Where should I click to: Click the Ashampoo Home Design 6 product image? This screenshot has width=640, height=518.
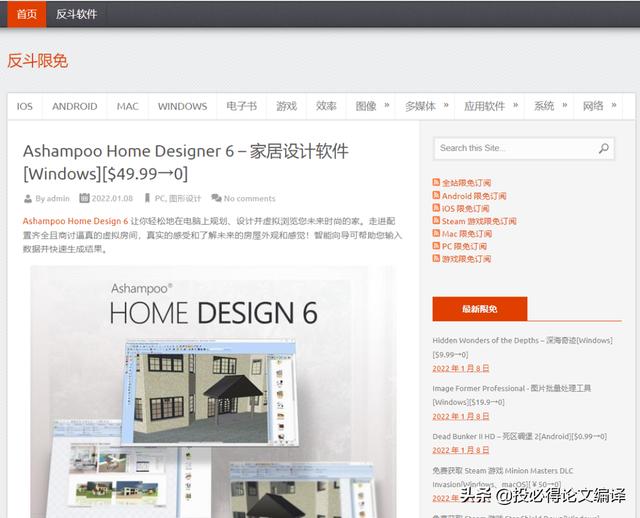click(x=212, y=390)
